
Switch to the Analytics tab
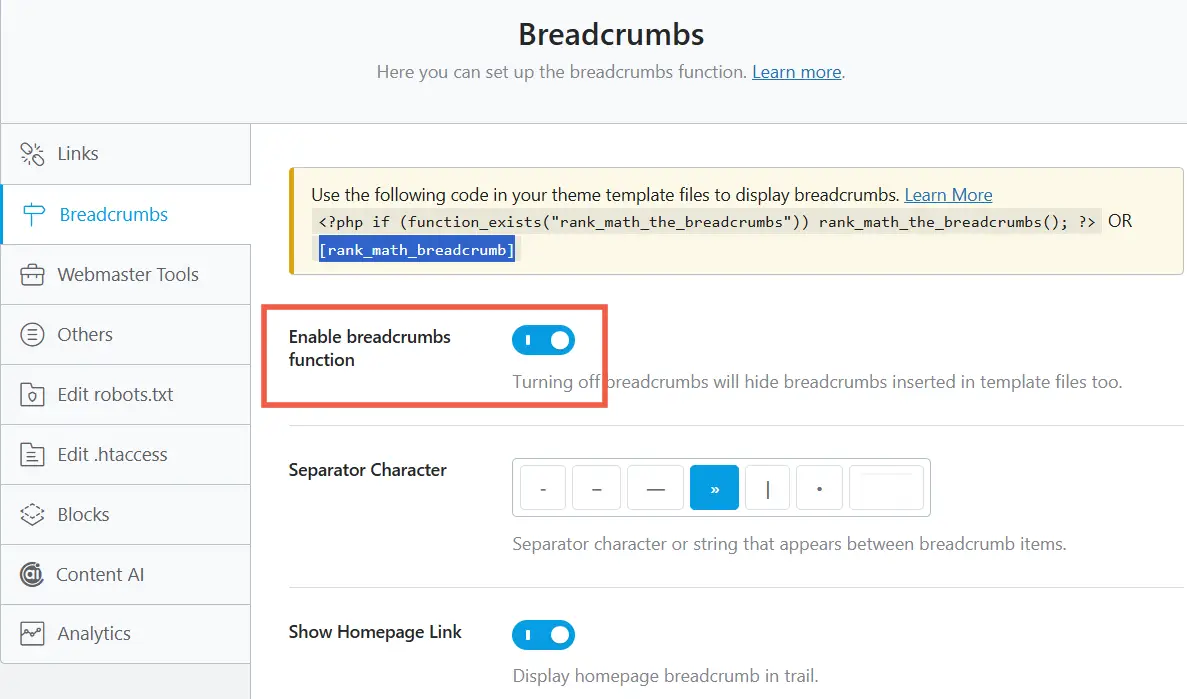[94, 634]
